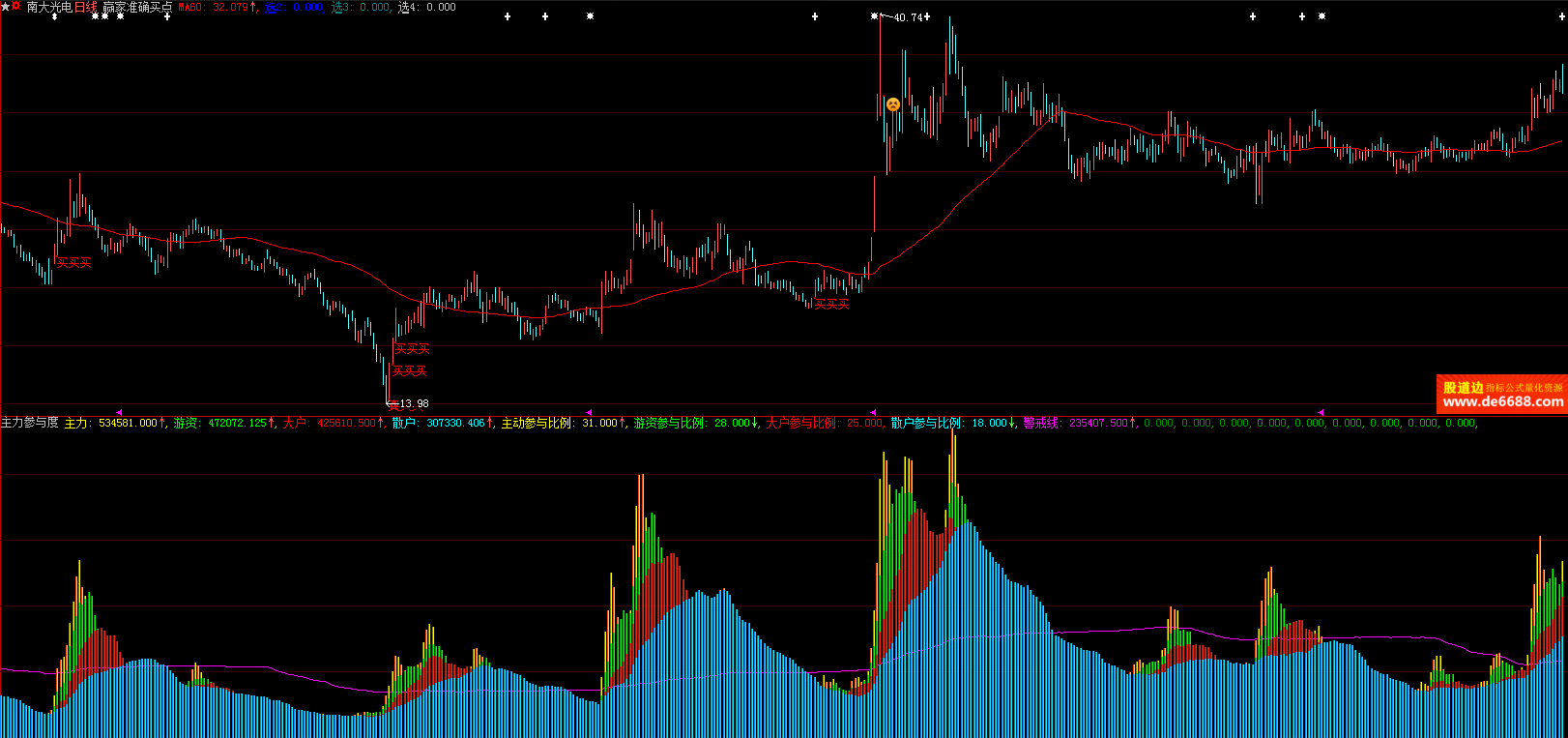This screenshot has height=738, width=1568.
Task: Click the white star icon before the stock name
Action: (6, 7)
